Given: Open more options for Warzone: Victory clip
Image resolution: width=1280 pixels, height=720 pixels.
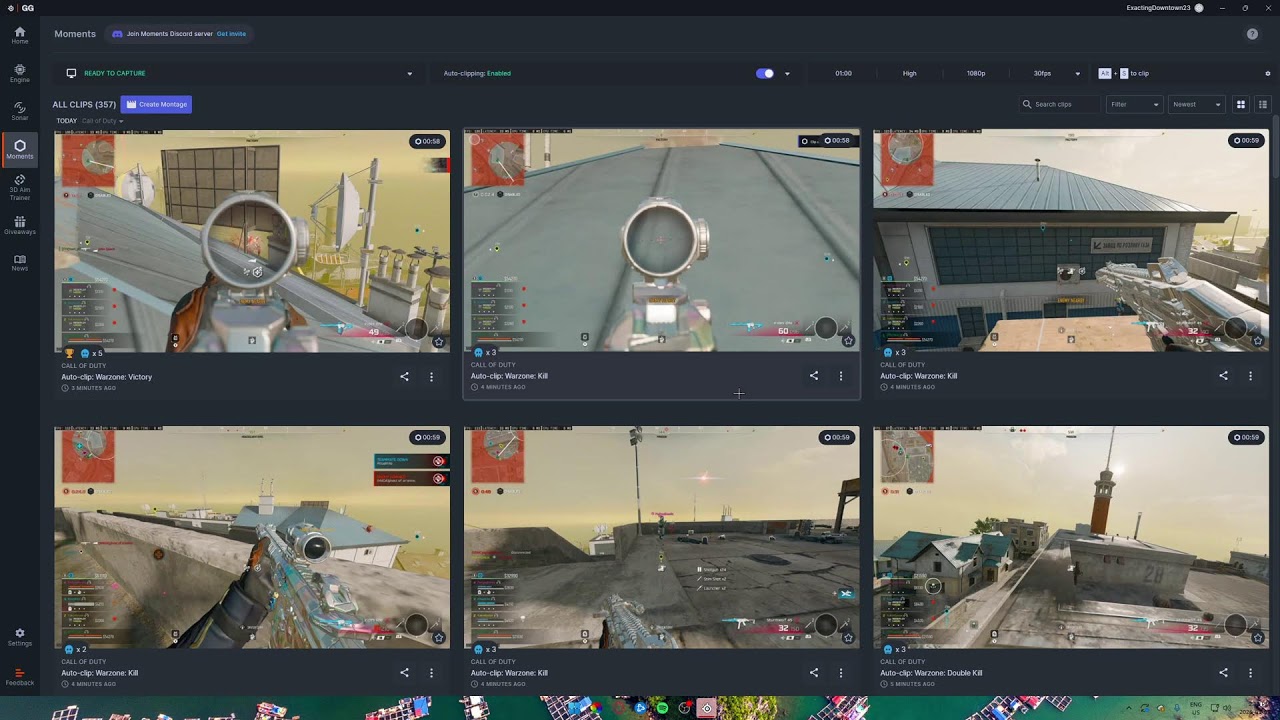Looking at the screenshot, I should [431, 377].
